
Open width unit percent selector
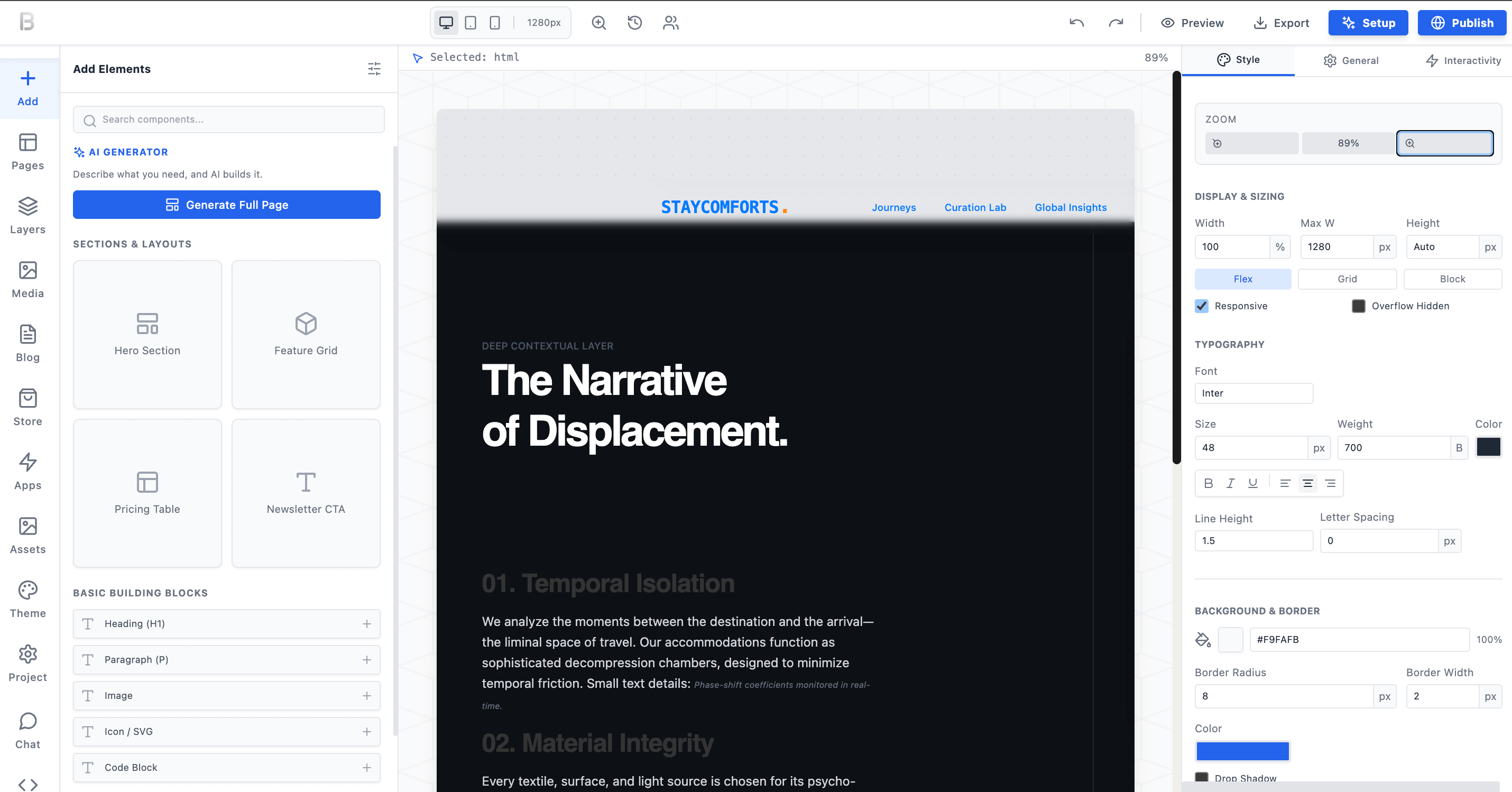pyautogui.click(x=1279, y=247)
